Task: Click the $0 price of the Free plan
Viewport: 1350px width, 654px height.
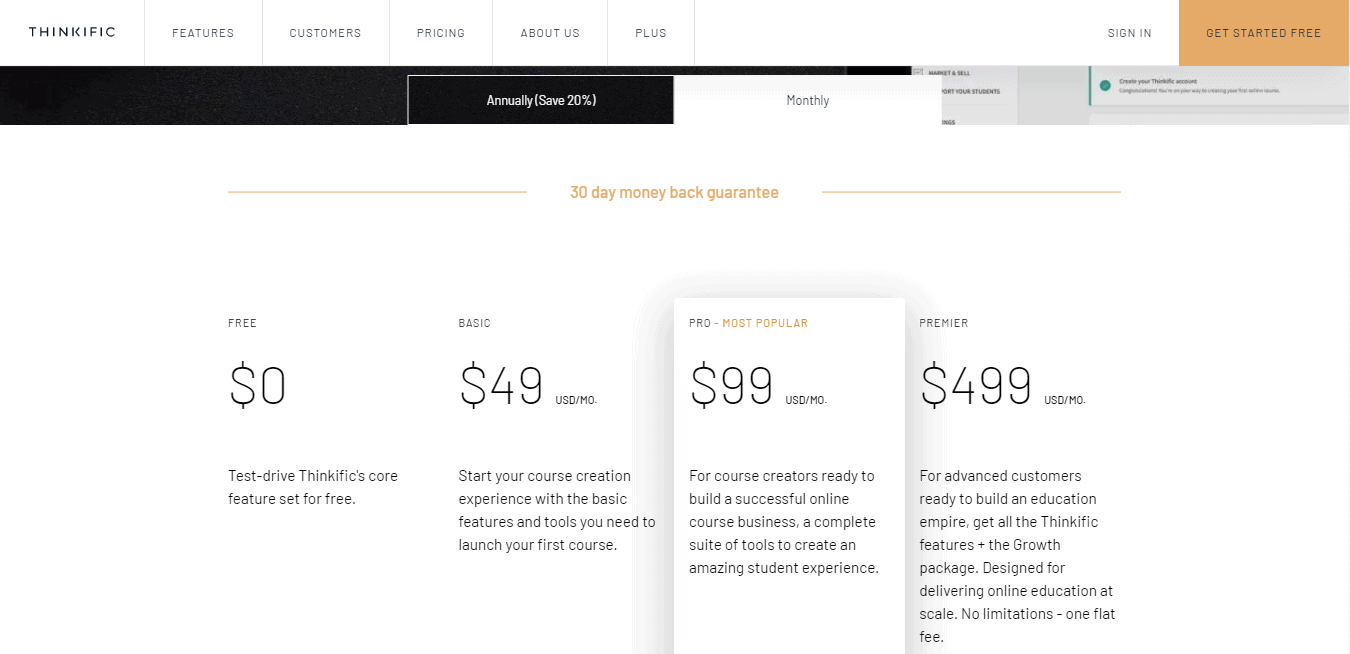Action: pos(258,386)
